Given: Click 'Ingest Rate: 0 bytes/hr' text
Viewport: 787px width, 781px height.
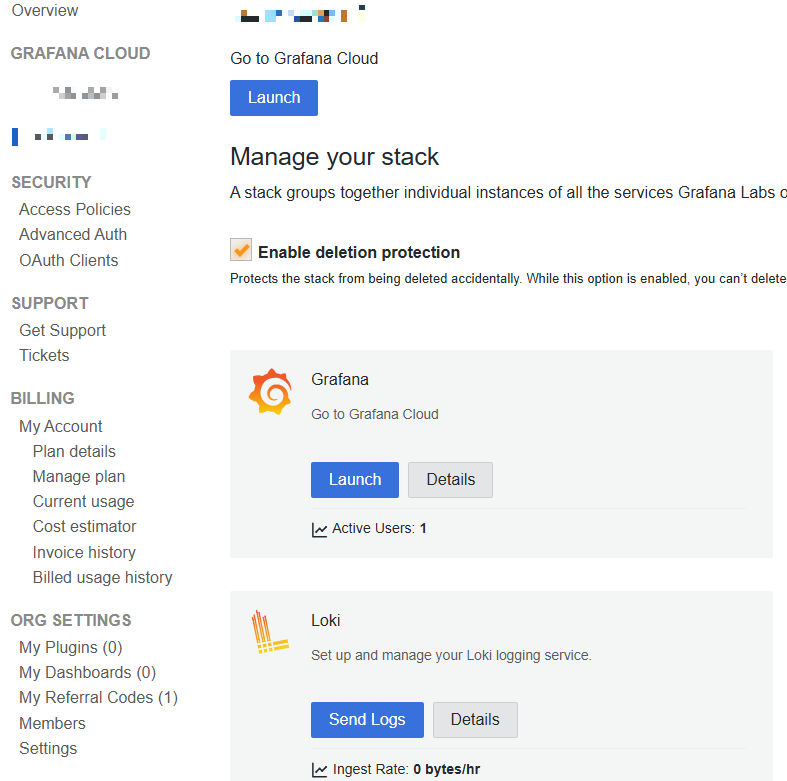Looking at the screenshot, I should [407, 769].
